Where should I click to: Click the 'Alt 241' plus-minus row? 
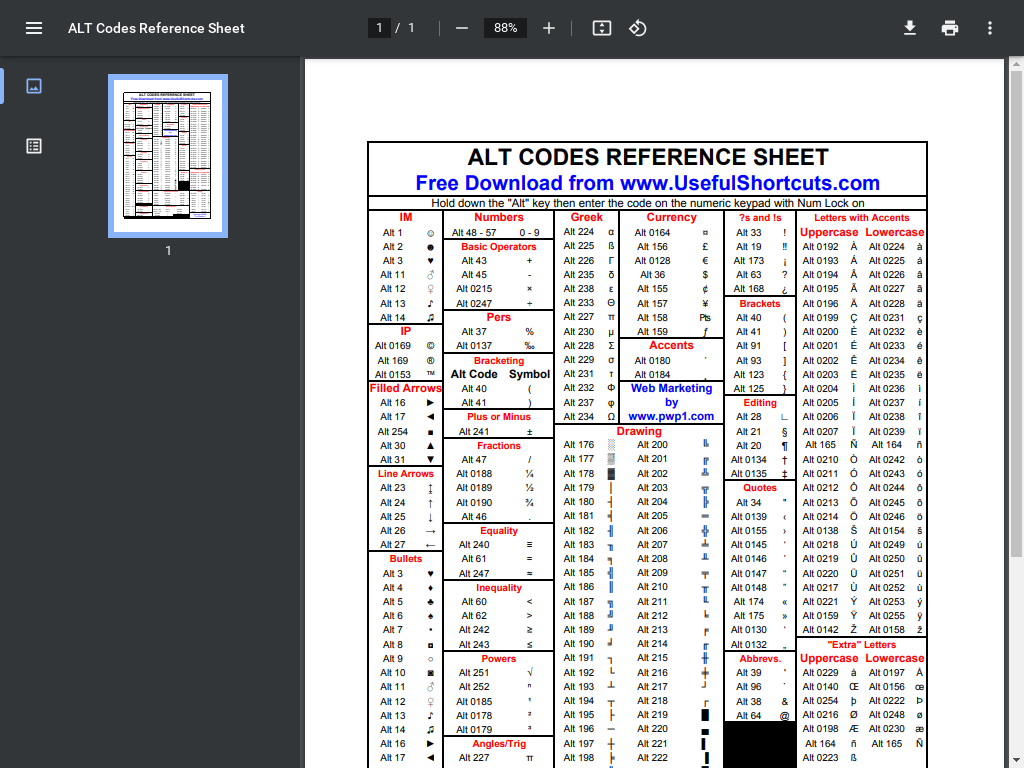tap(498, 432)
